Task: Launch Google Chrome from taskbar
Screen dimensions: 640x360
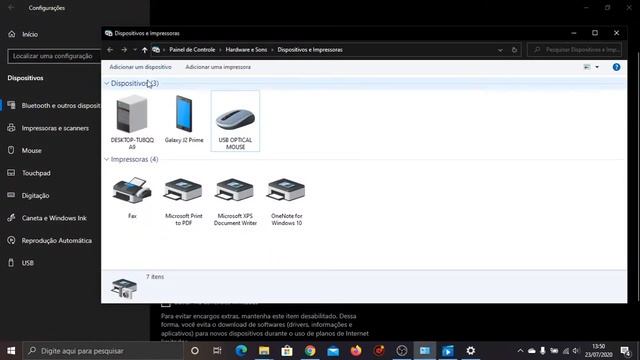Action: (x=310, y=351)
